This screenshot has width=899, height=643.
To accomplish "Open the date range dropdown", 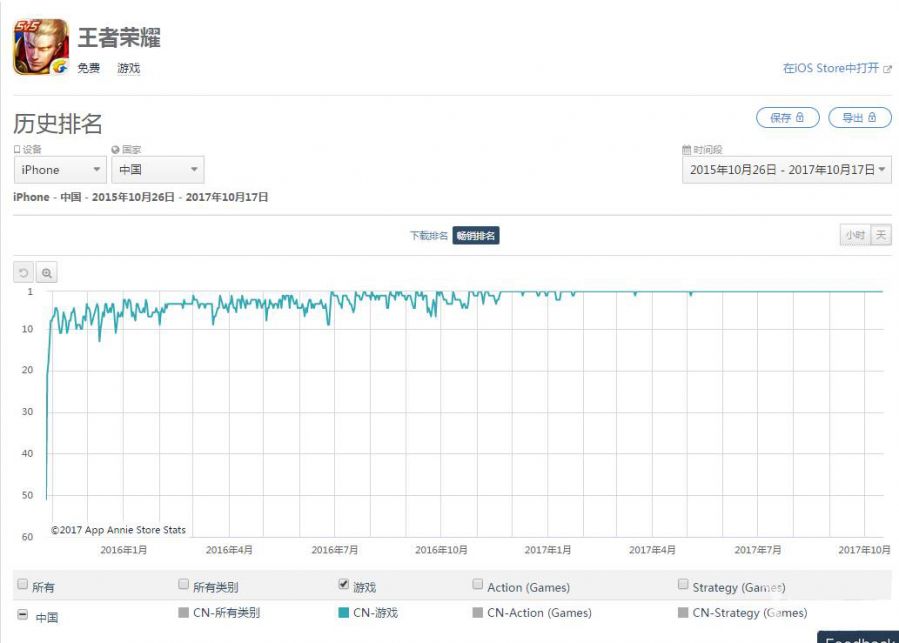I will point(787,170).
